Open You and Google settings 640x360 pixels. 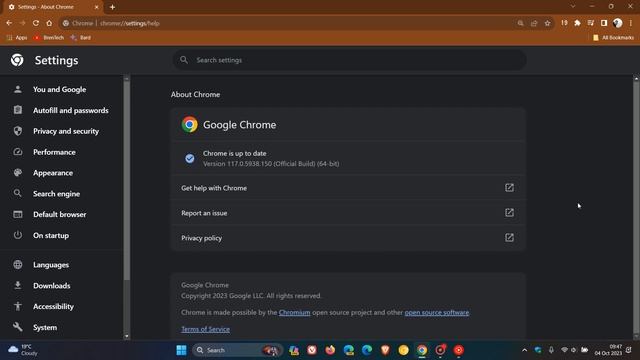61,89
